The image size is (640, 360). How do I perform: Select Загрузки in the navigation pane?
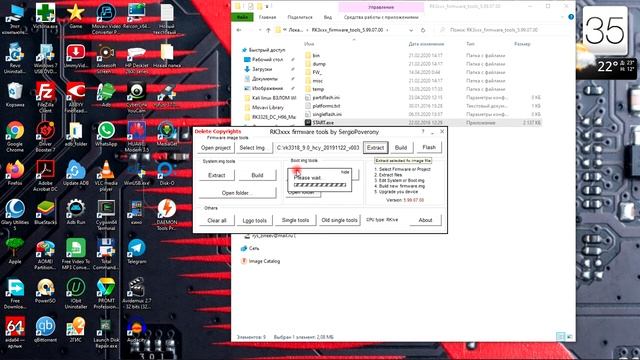click(x=262, y=69)
